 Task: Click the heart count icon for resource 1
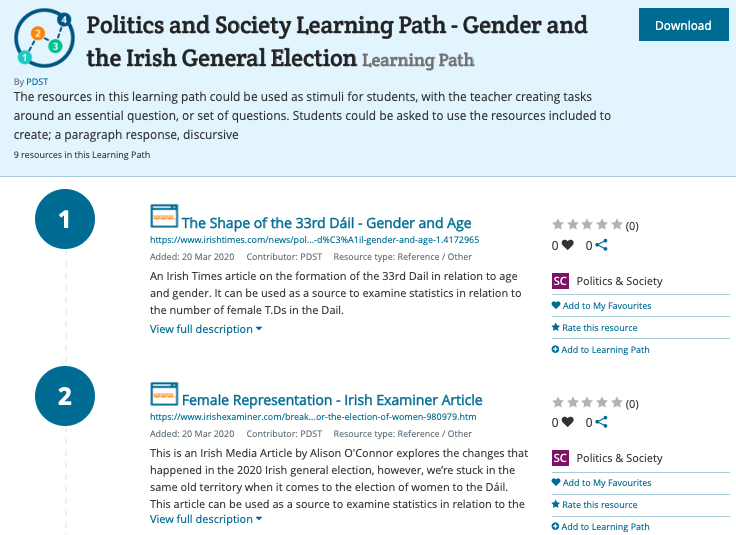567,245
